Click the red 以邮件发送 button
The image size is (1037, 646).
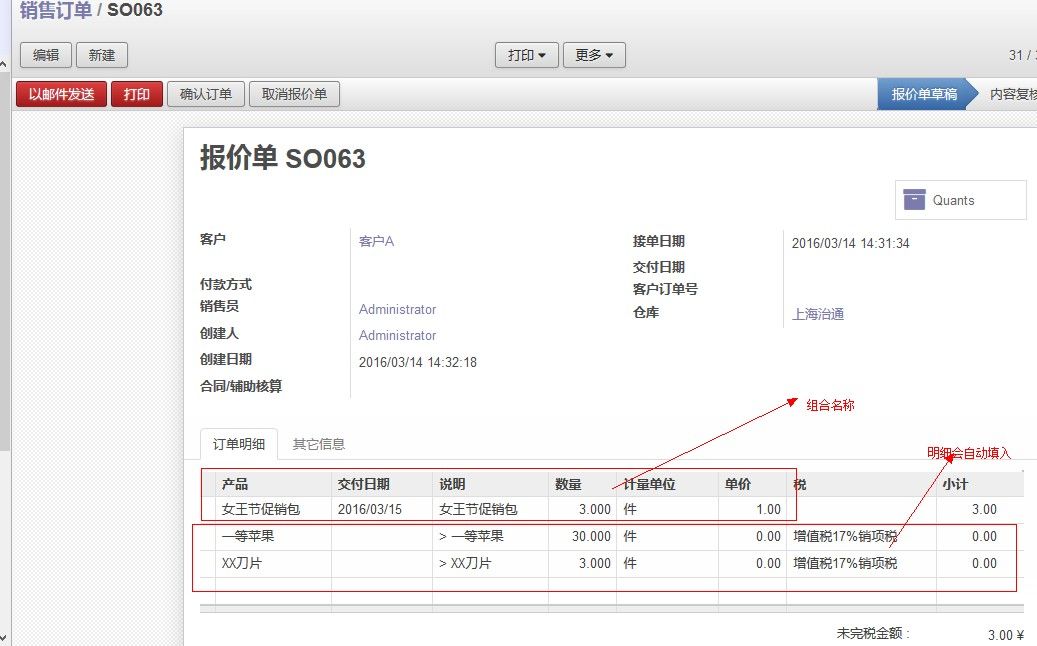click(x=62, y=94)
